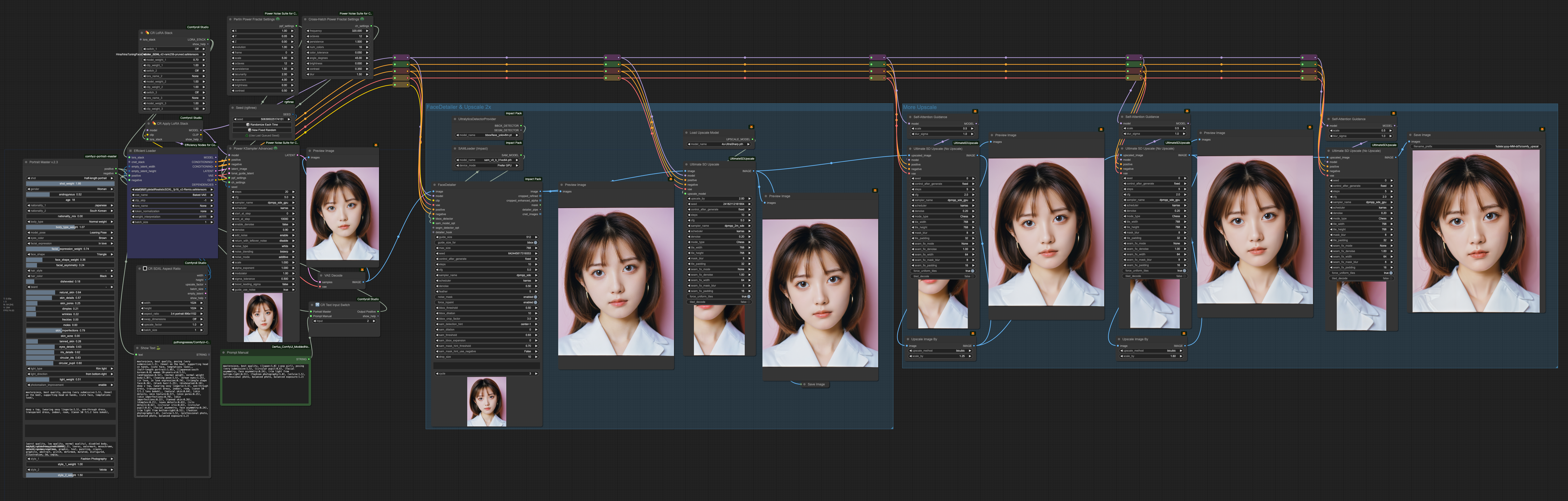The image size is (1568, 501).
Task: Collapse the Power KSampler Advanced node
Action: point(231,148)
